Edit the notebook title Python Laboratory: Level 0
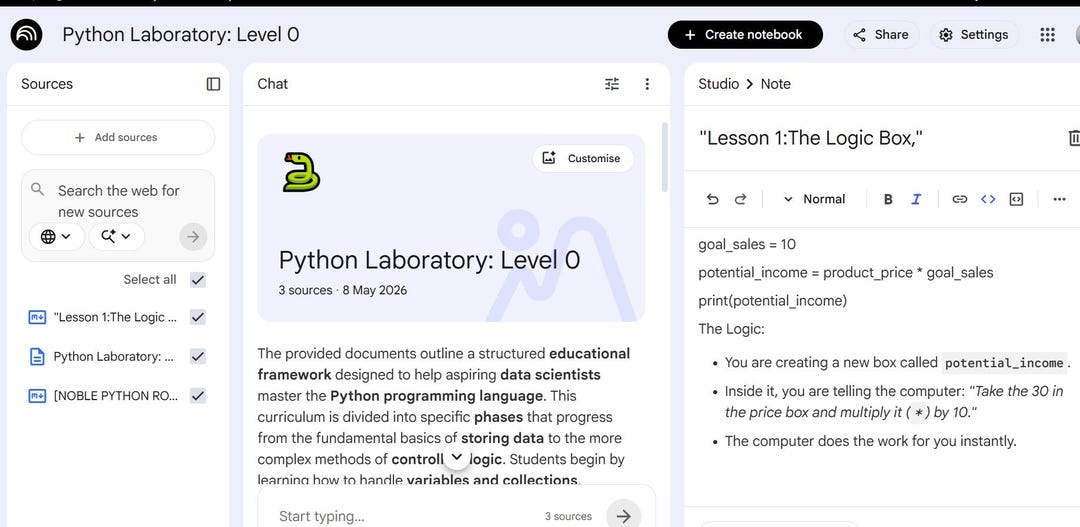Screen dimensions: 1080x527 click(181, 34)
